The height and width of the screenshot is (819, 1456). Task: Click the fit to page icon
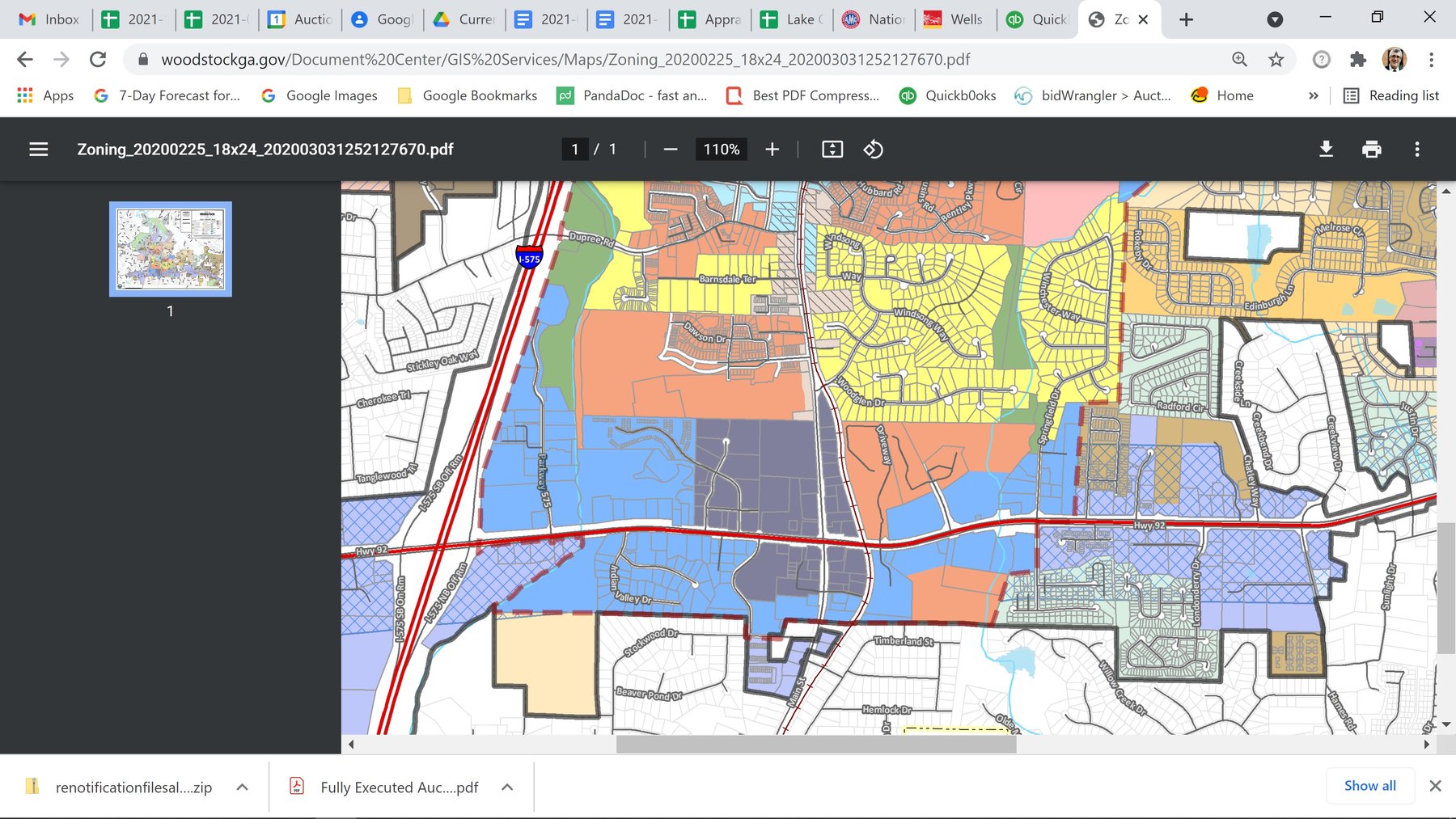(832, 150)
